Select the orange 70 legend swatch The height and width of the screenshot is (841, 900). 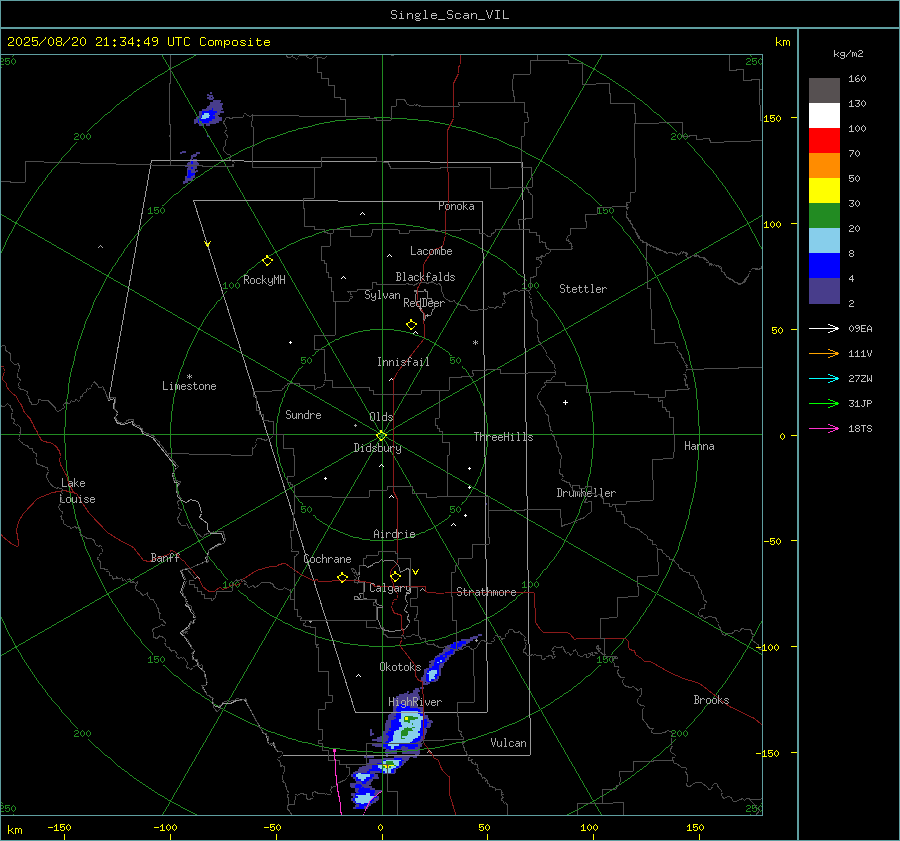pos(824,165)
